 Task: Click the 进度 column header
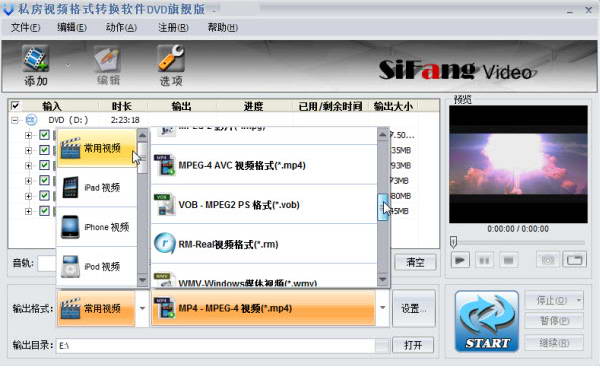point(254,106)
